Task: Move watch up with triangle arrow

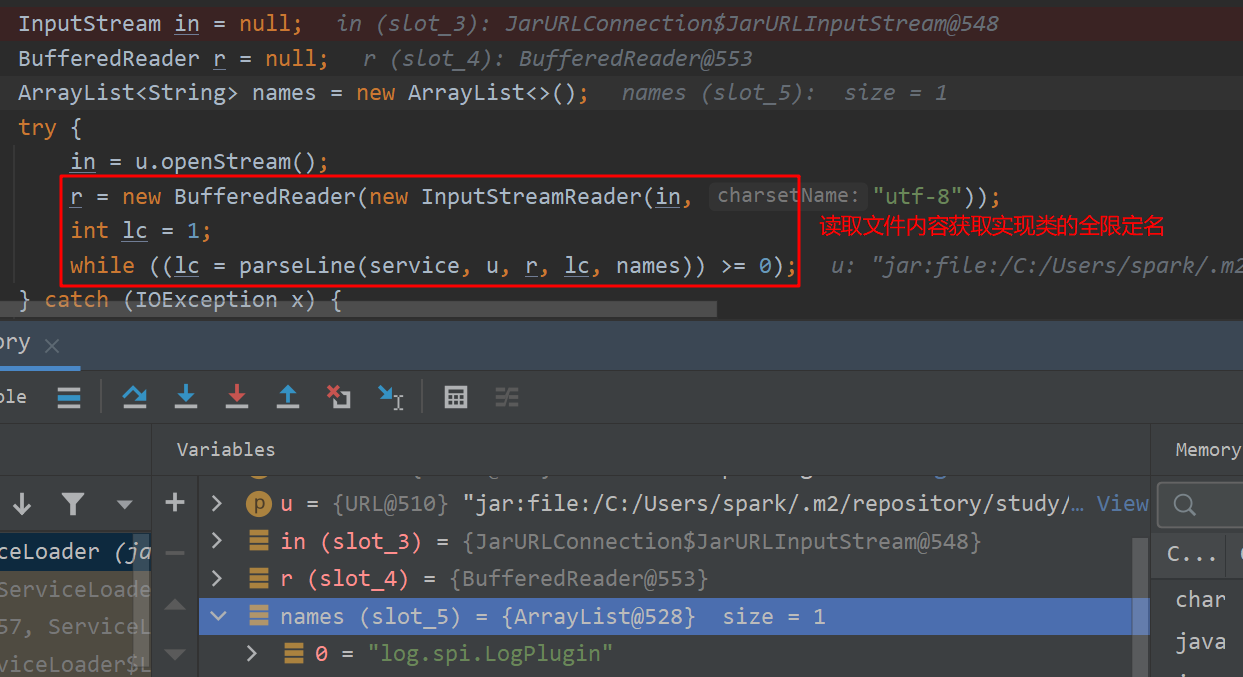Action: click(x=175, y=604)
